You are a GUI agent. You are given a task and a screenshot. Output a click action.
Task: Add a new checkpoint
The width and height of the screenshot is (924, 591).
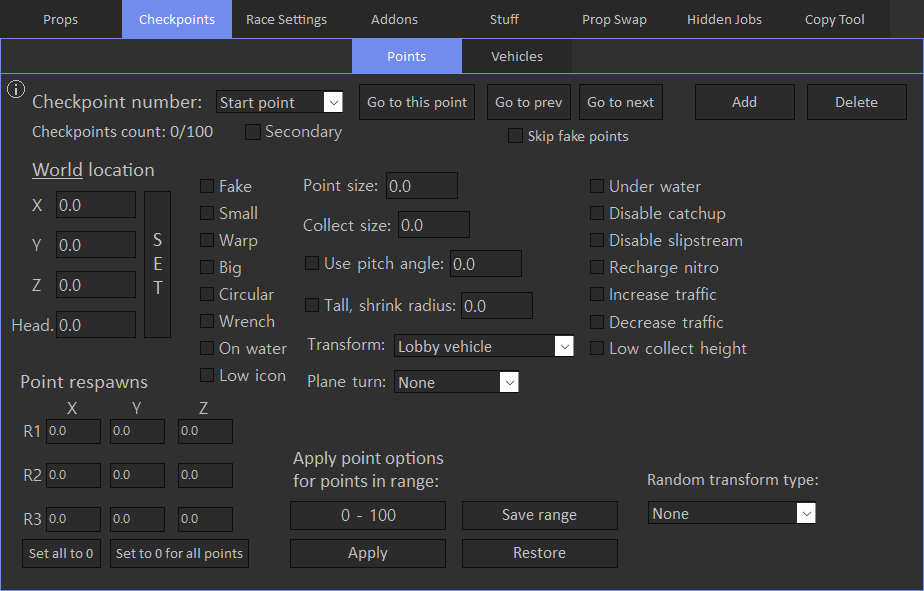(745, 102)
